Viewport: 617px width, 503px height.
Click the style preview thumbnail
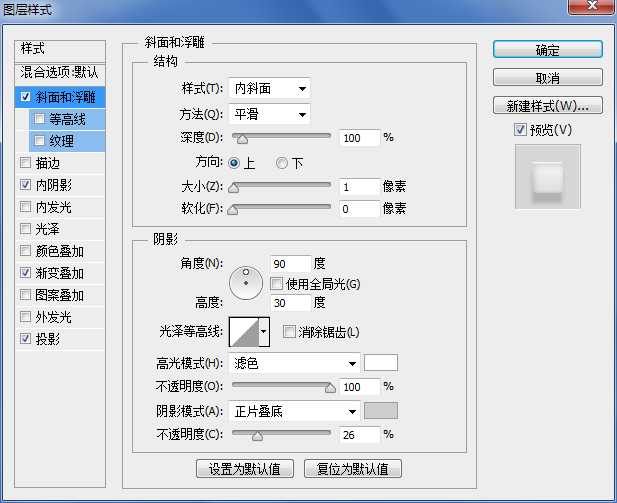(548, 176)
